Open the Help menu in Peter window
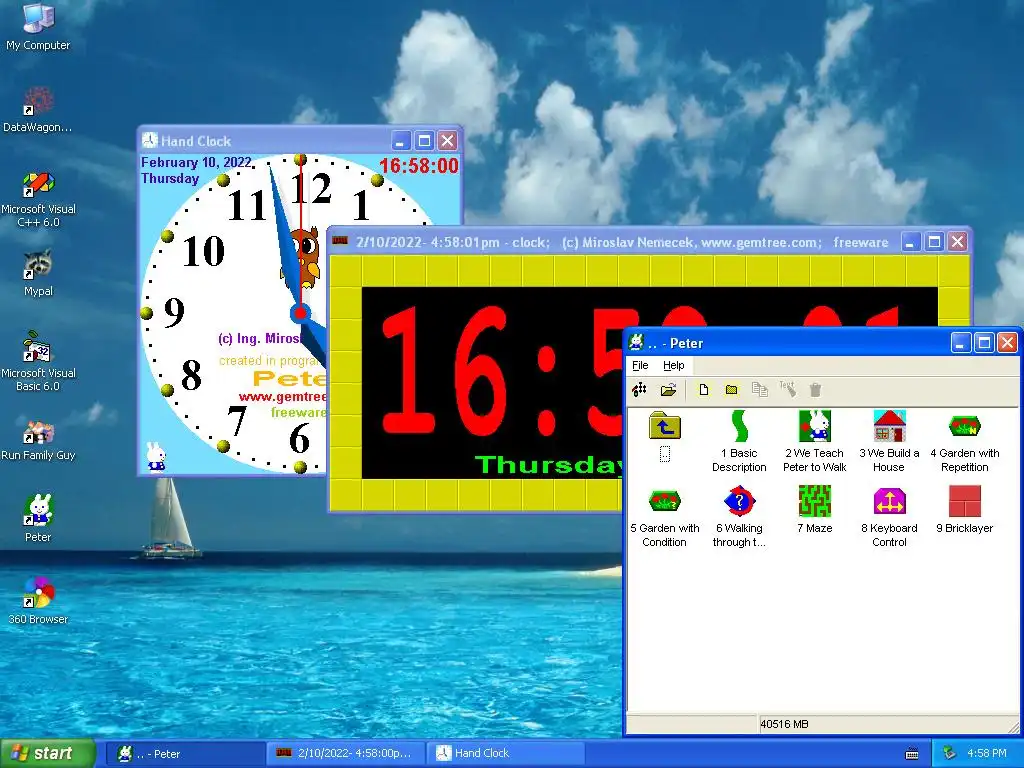The image size is (1024, 768). pos(673,365)
